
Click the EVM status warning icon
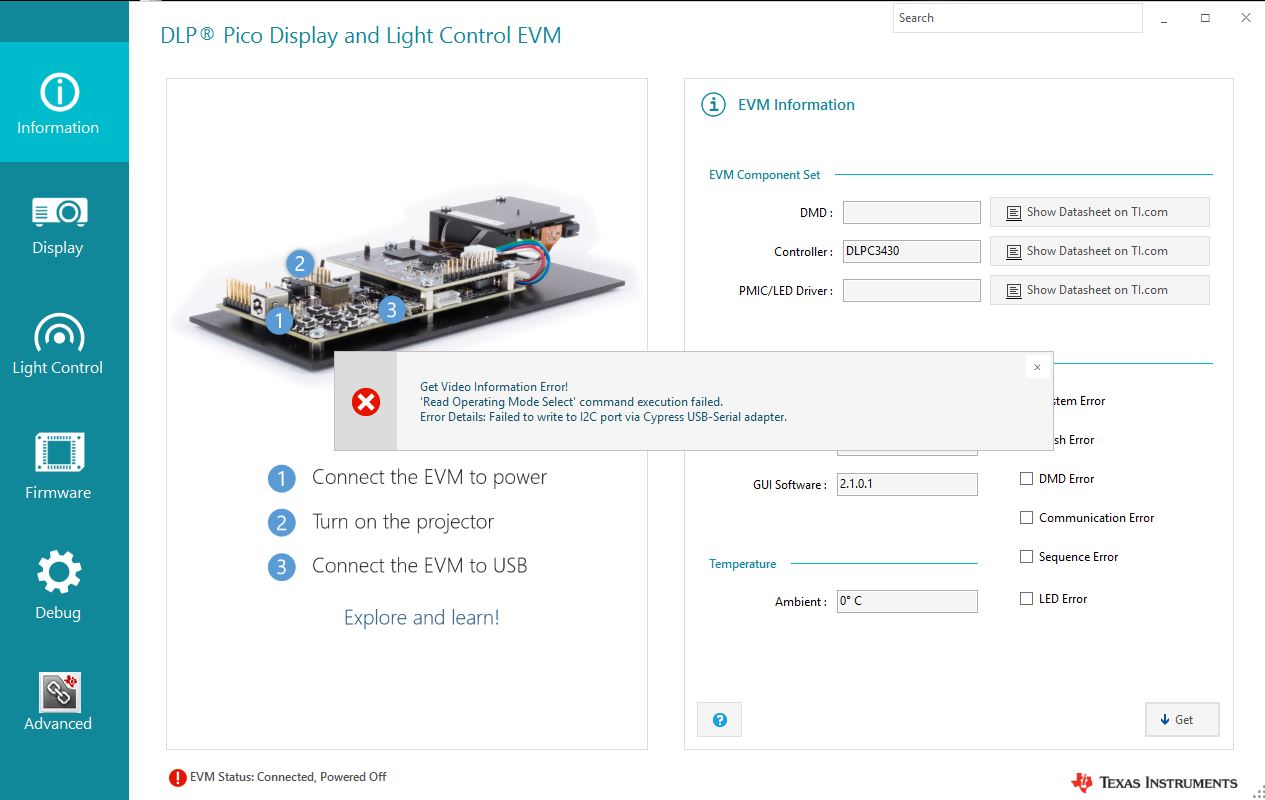(178, 777)
